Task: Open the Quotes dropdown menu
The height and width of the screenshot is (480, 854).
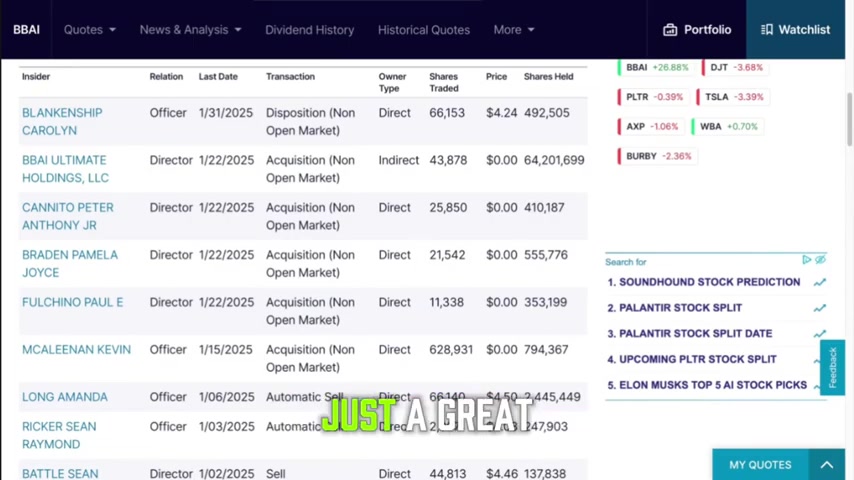Action: point(89,30)
